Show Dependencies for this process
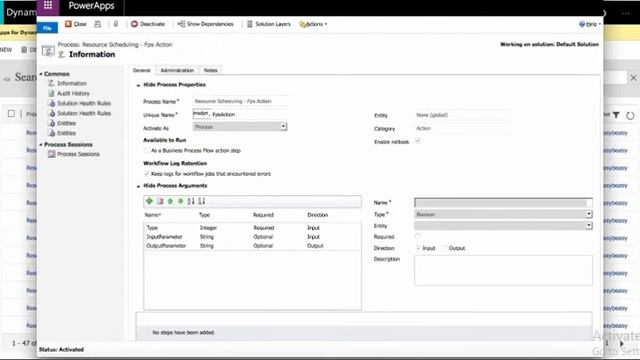This screenshot has width=640, height=360. click(x=205, y=24)
